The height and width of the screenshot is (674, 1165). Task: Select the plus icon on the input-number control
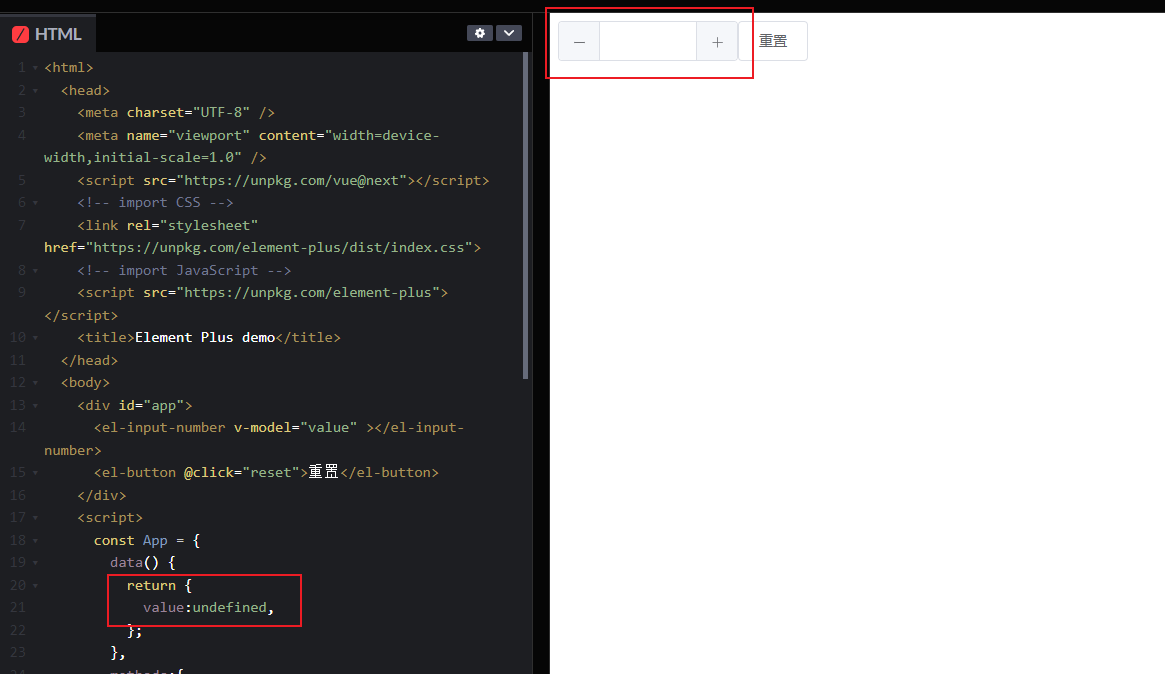[719, 41]
